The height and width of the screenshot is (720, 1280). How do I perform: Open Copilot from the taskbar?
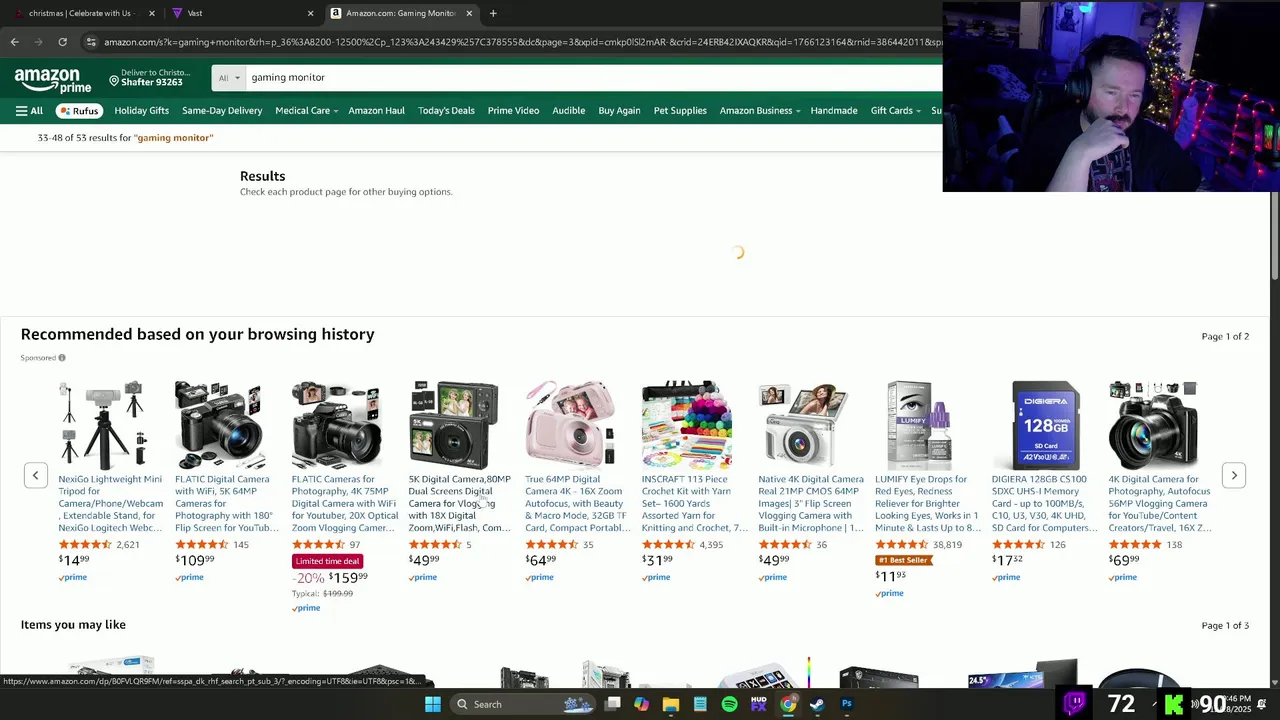tap(641, 704)
